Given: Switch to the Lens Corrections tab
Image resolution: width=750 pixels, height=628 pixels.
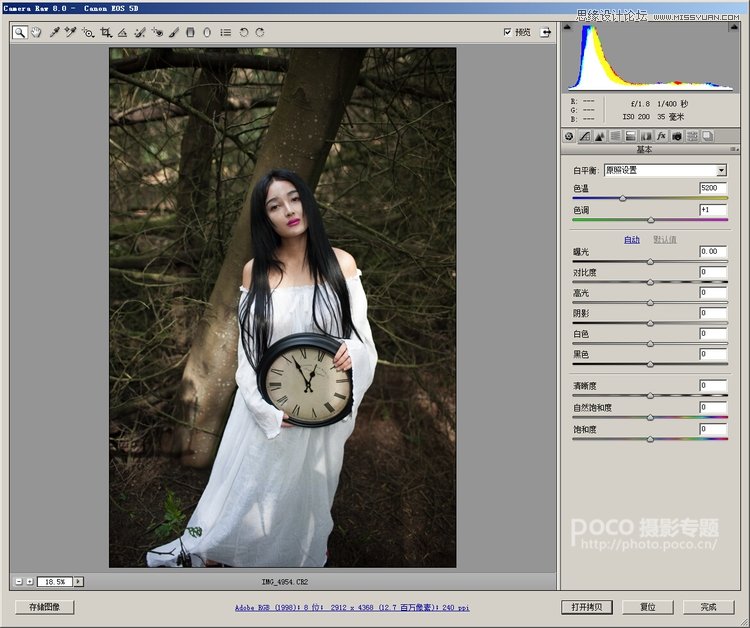Looking at the screenshot, I should (x=646, y=136).
